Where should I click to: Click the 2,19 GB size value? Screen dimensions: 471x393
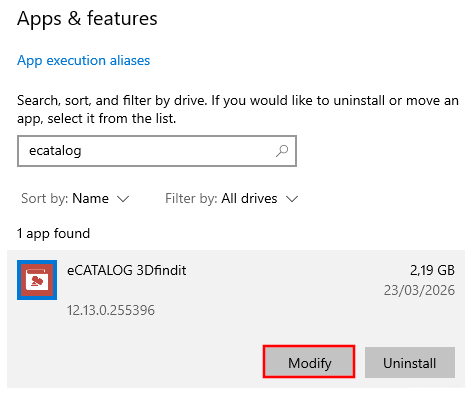point(432,270)
